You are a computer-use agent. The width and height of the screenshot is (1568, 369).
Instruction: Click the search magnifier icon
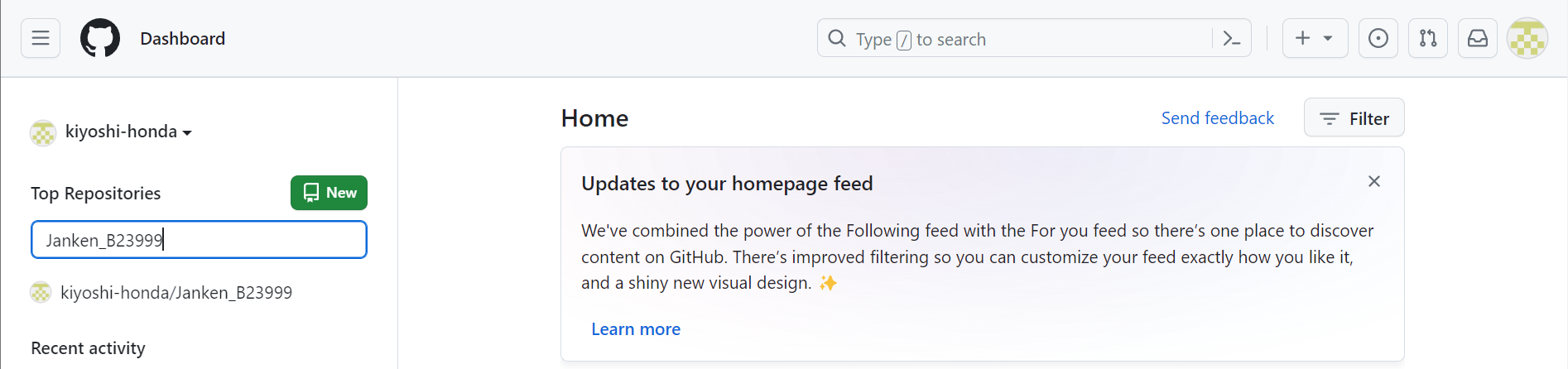(x=837, y=39)
